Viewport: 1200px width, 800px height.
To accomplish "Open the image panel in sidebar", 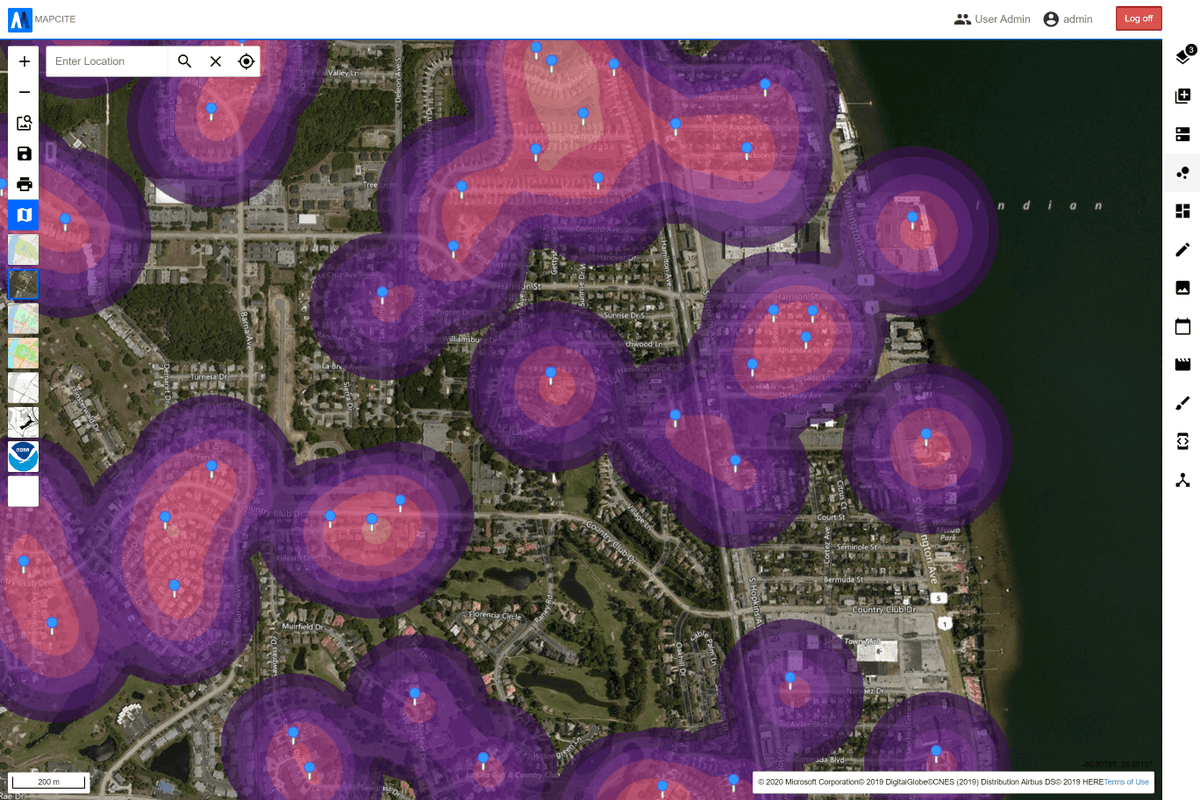I will [x=1183, y=288].
